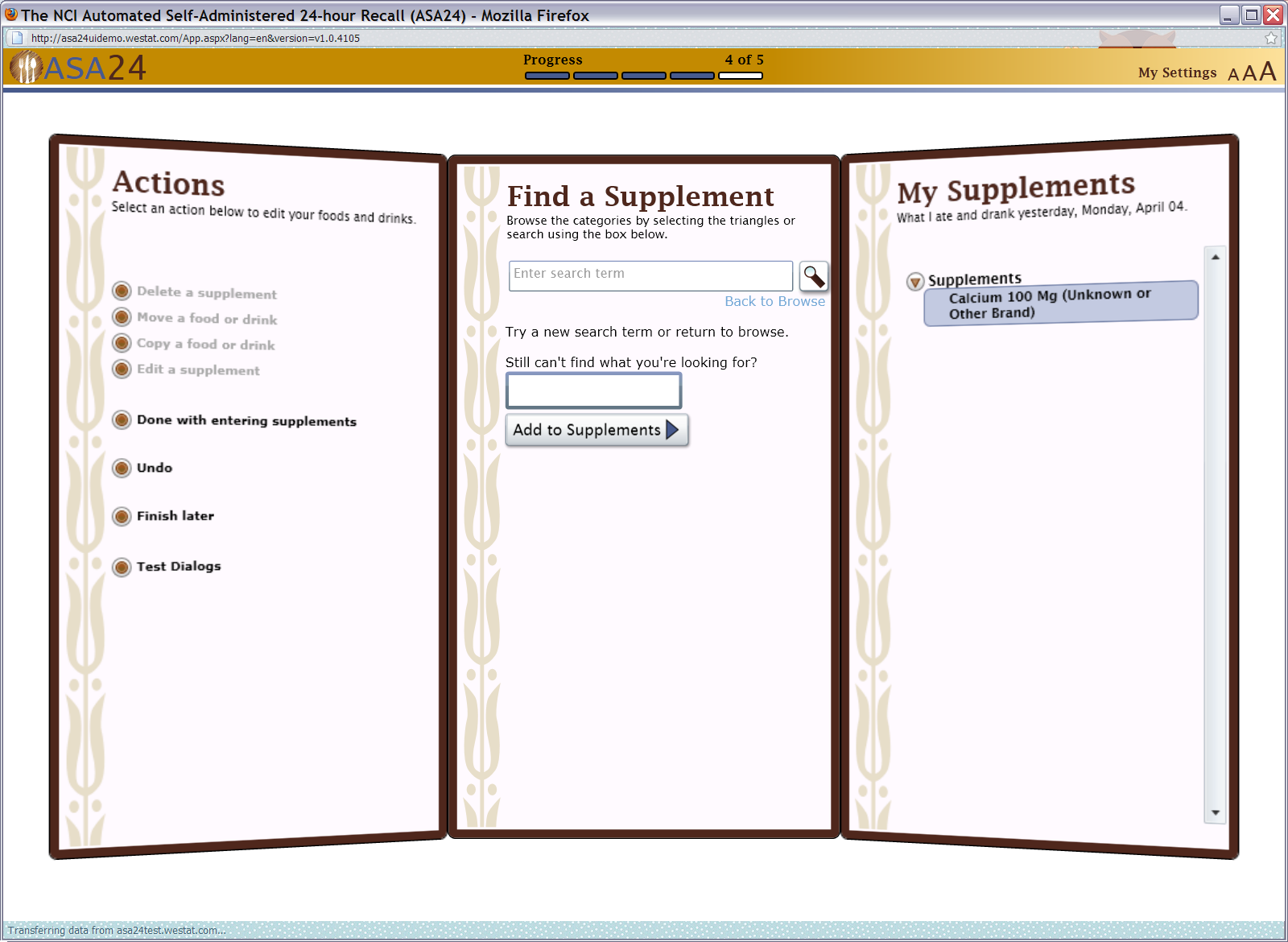Click the Finish later bullet icon
Viewport: 1288px width, 942px height.
tap(122, 516)
